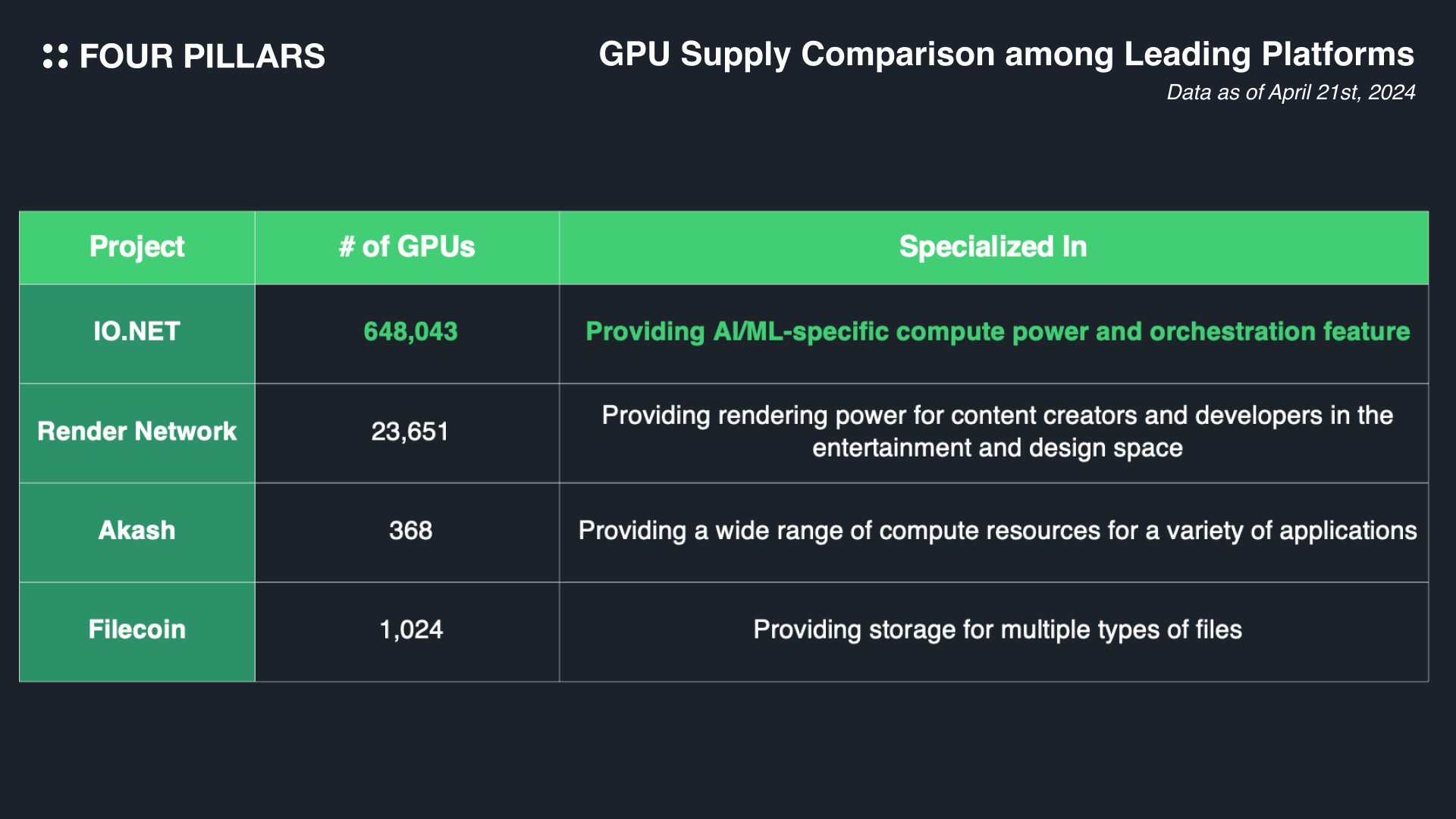Select the IO.NET project cell
The width and height of the screenshot is (1456, 819).
137,332
